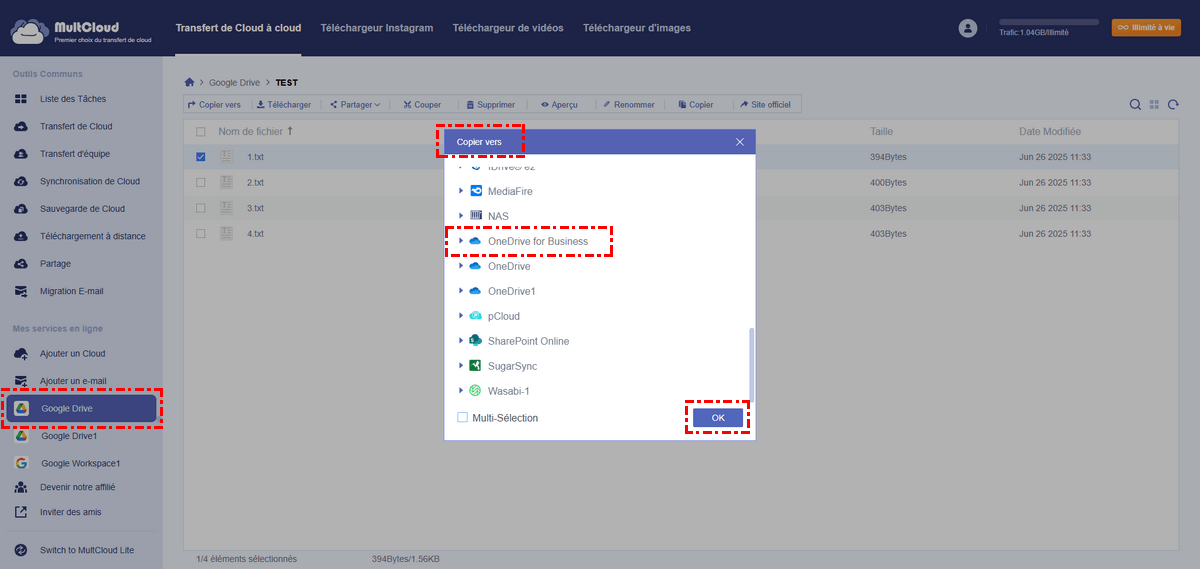Select Google Drive1 in sidebar
Viewport: 1200px width, 569px height.
69,436
